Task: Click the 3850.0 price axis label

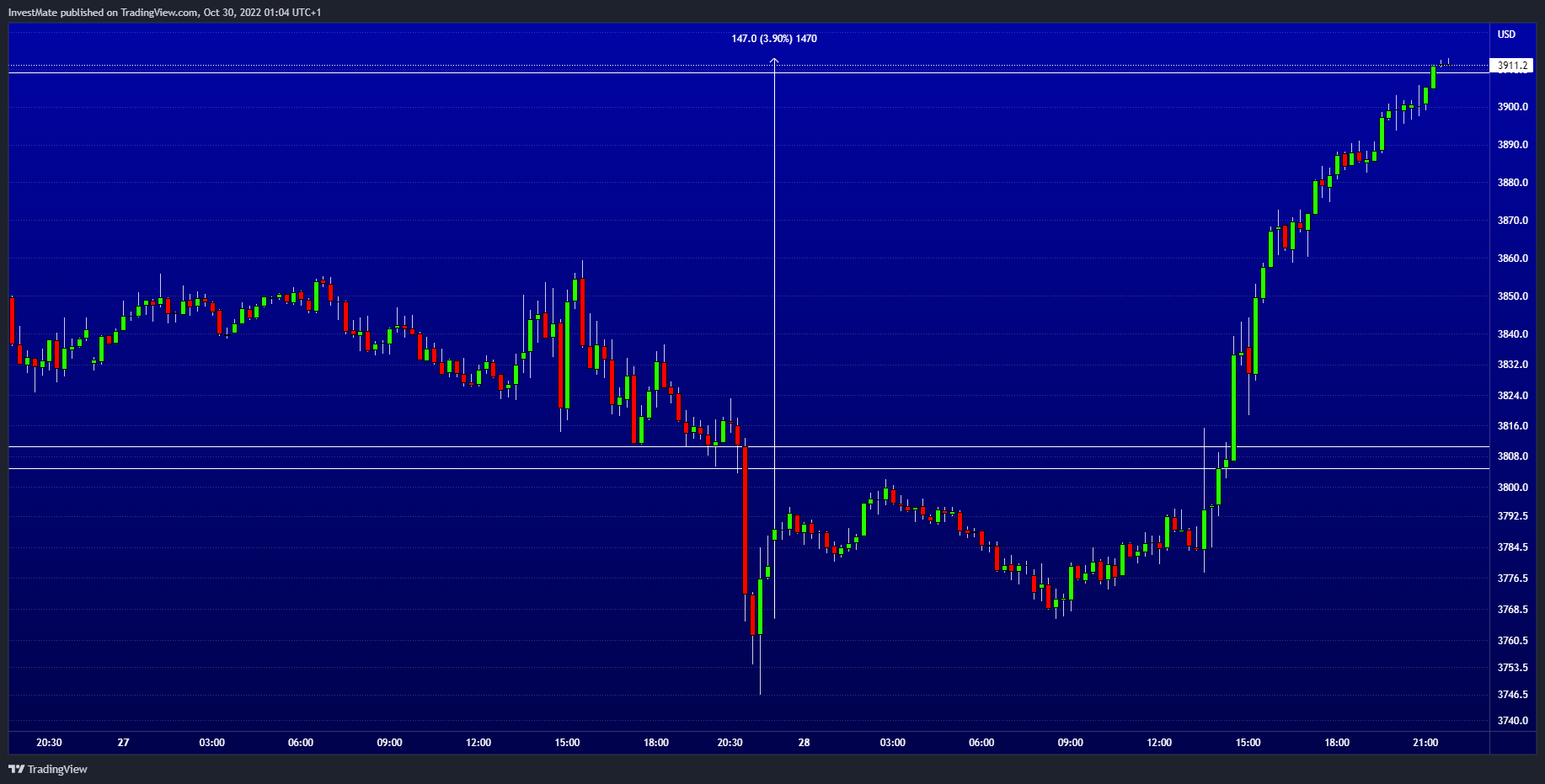Action: tap(1512, 296)
